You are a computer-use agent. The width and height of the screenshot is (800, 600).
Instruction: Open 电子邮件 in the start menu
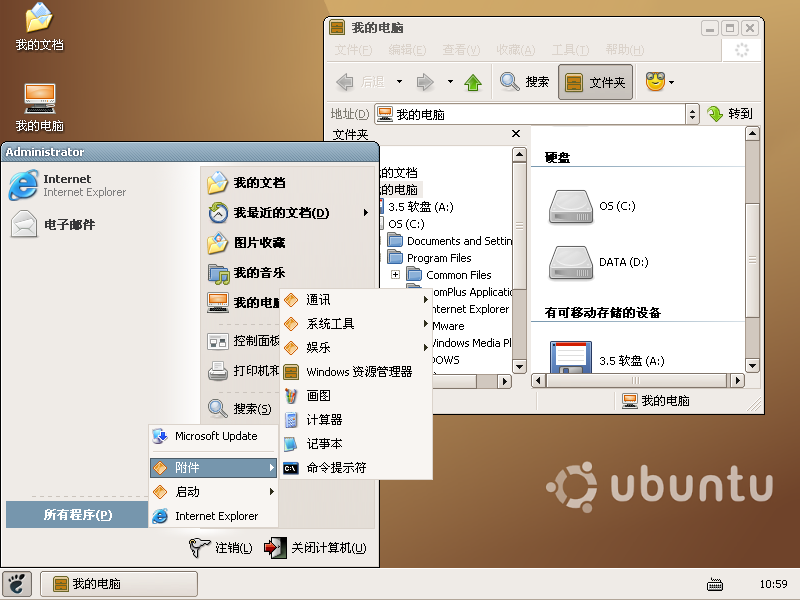(x=53, y=224)
